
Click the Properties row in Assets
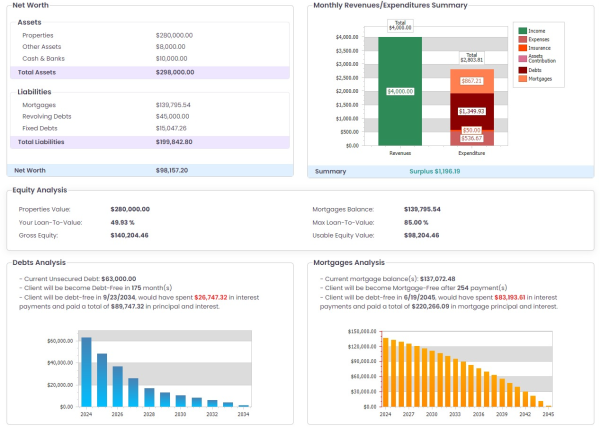[x=150, y=35]
